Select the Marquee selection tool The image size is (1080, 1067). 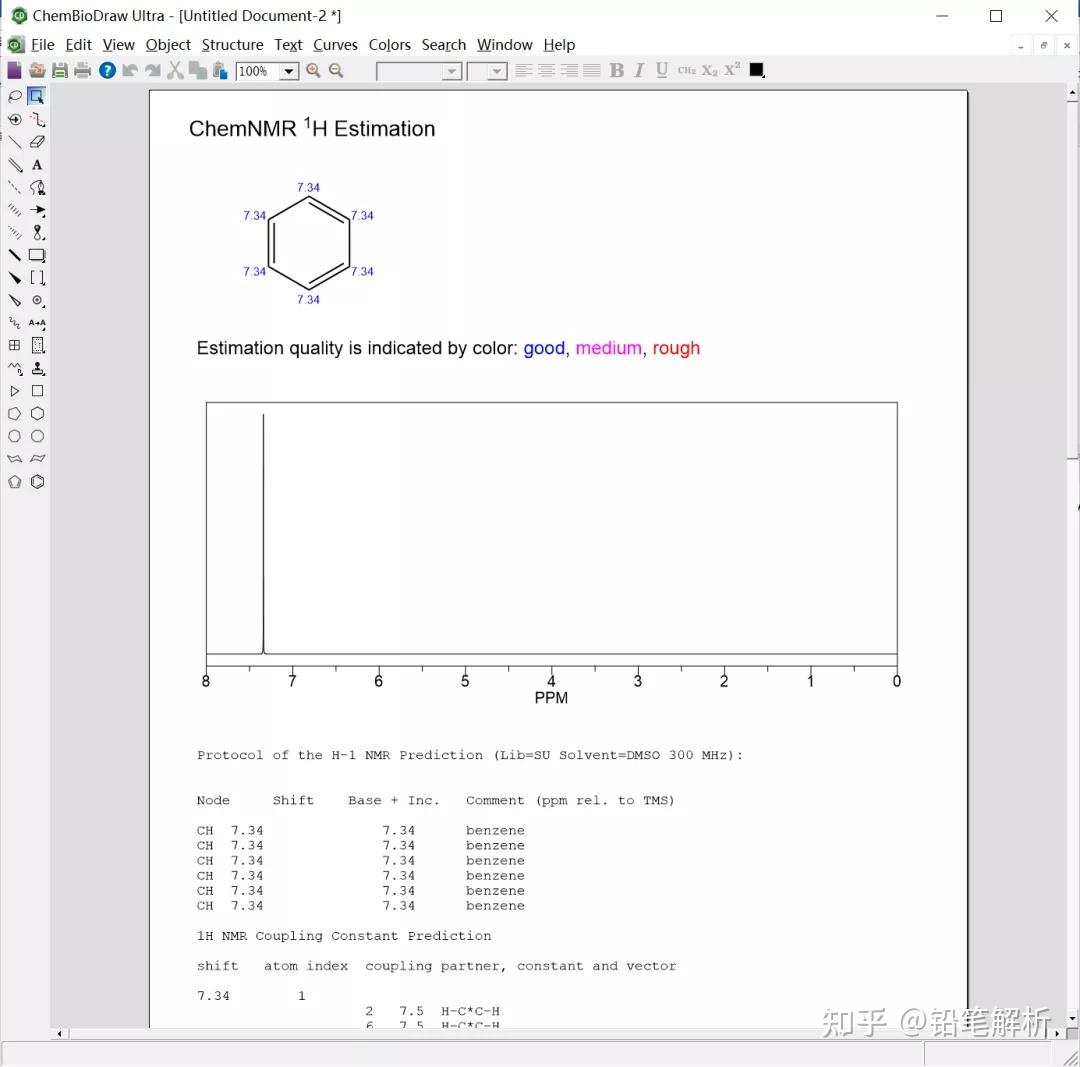coord(37,97)
